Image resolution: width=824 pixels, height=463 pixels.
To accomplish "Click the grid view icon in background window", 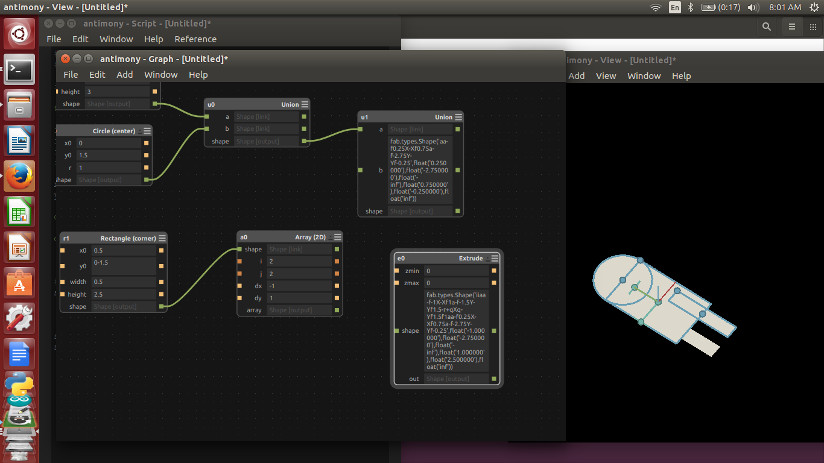I will (x=813, y=27).
